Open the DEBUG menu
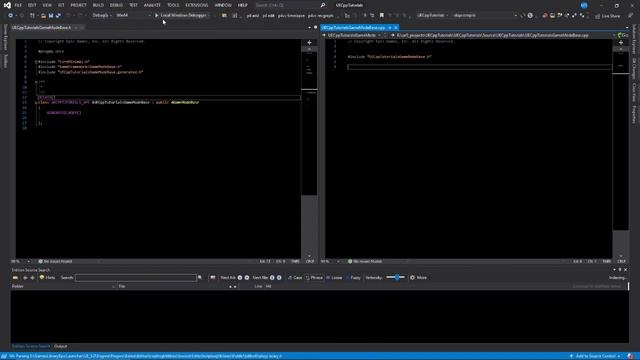Screen dimensions: 640x360 pyautogui.click(x=116, y=5)
